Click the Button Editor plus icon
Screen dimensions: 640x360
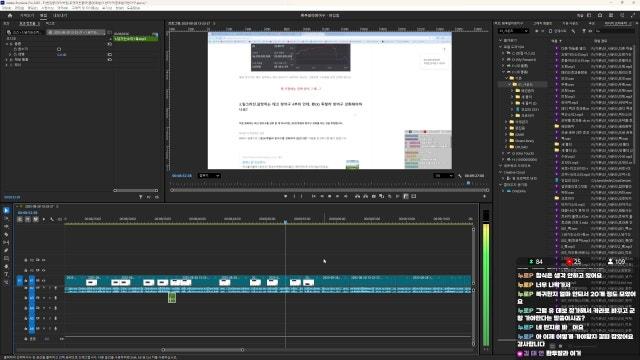click(x=484, y=196)
